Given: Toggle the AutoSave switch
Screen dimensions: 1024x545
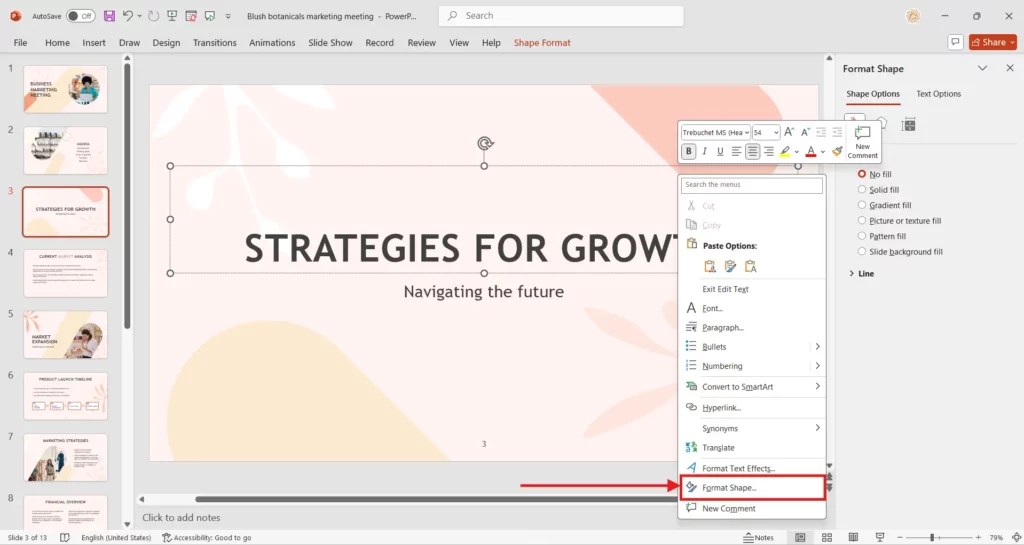Looking at the screenshot, I should tap(80, 16).
